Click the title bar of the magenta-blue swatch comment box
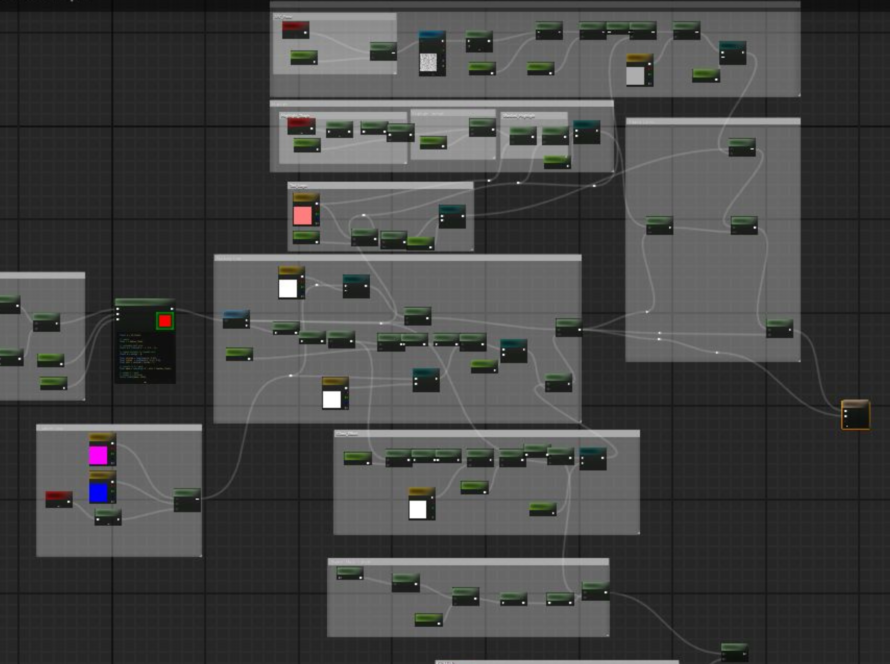This screenshot has width=890, height=664. pos(119,429)
